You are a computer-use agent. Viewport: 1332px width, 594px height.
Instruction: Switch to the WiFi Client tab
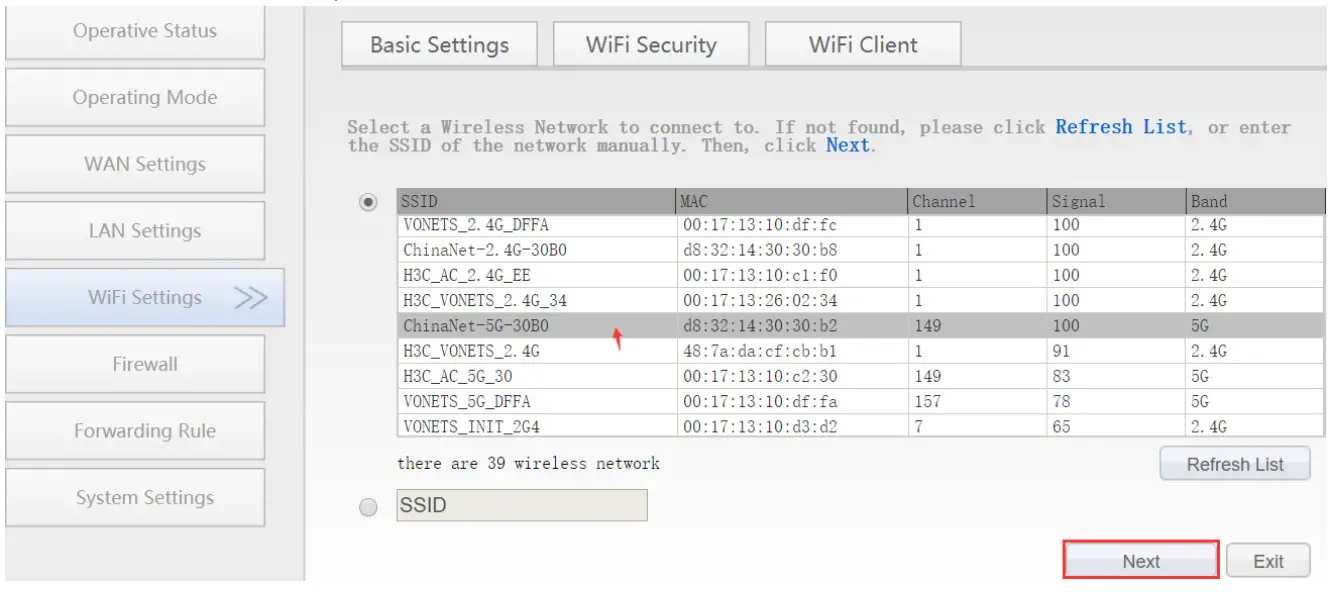point(862,43)
